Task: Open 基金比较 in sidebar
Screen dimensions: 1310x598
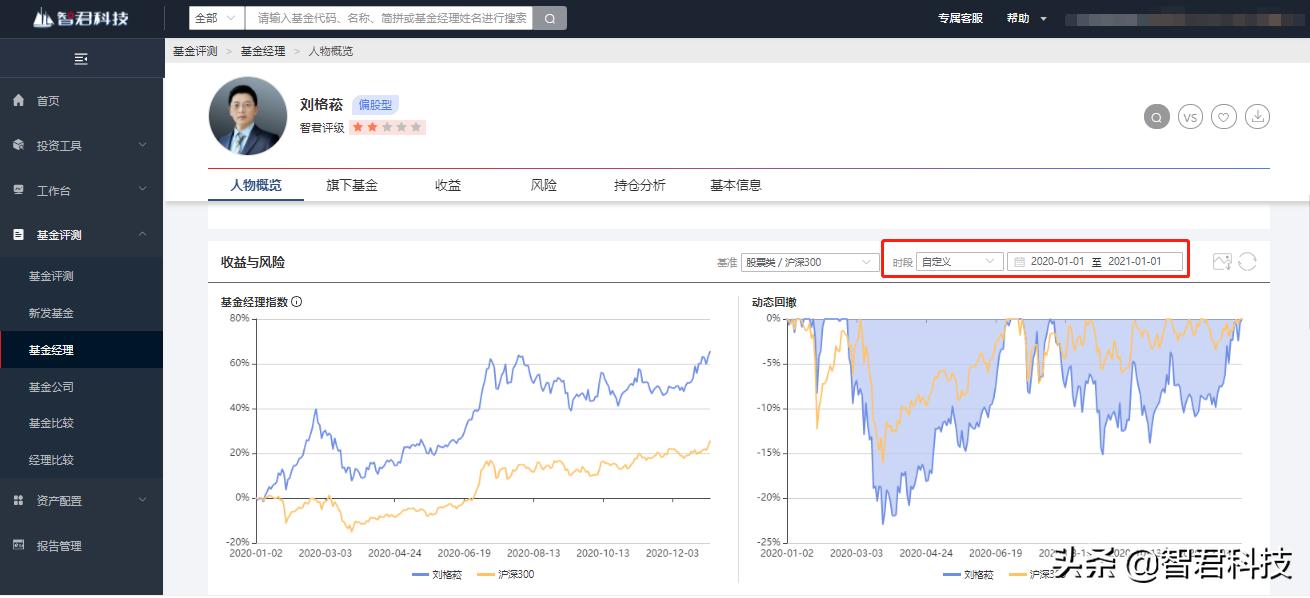Action: 81,423
